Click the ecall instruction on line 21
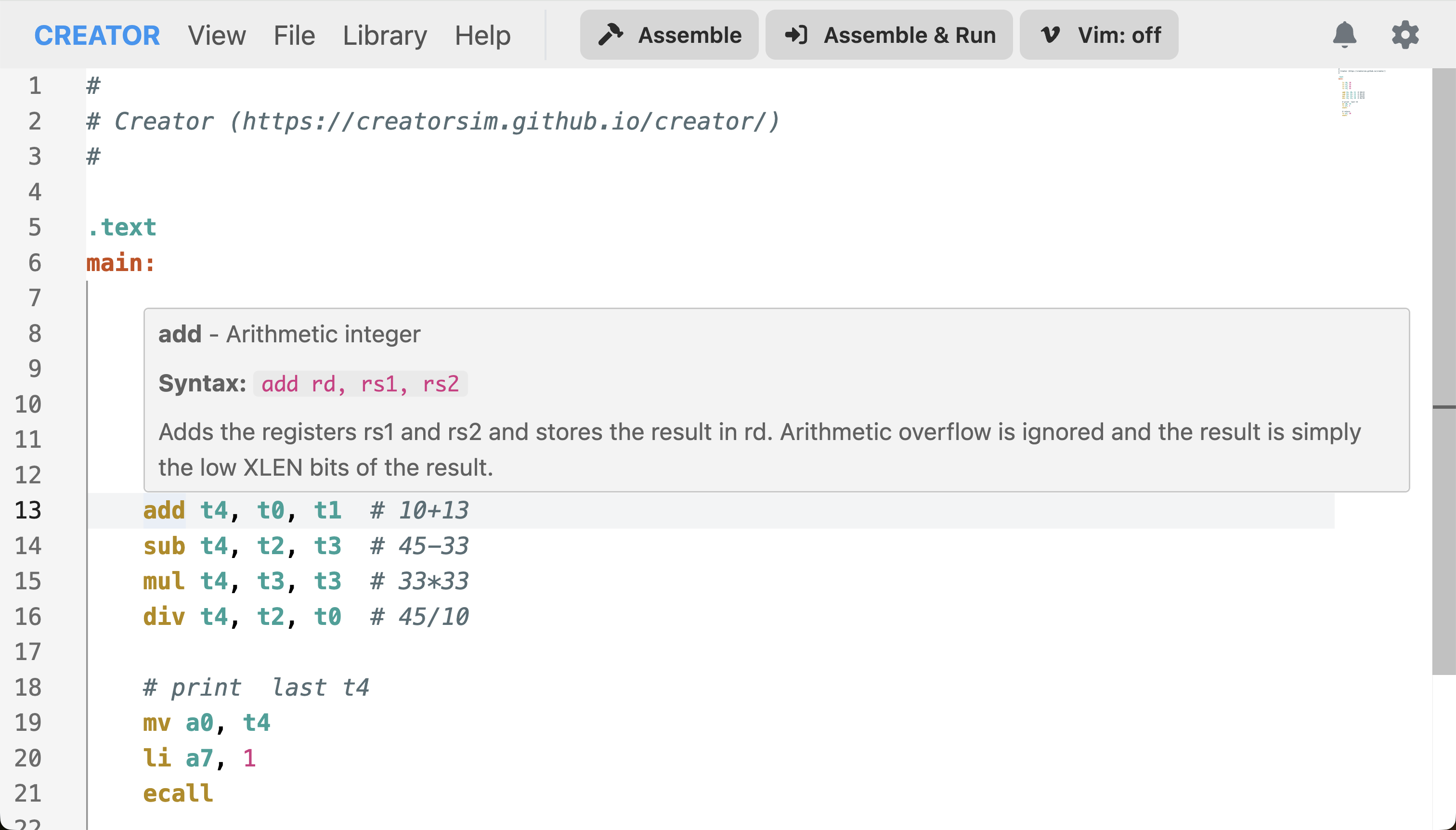1456x830 pixels. 178,793
